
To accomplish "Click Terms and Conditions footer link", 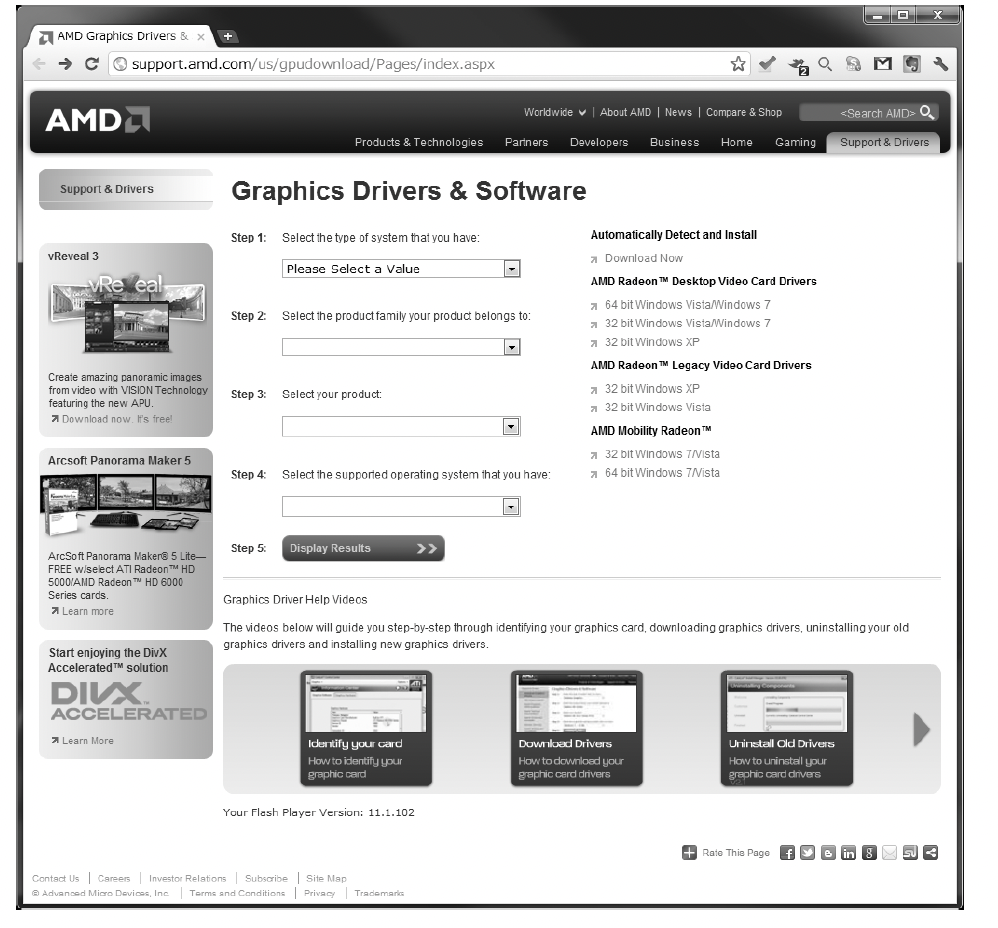I will 237,894.
